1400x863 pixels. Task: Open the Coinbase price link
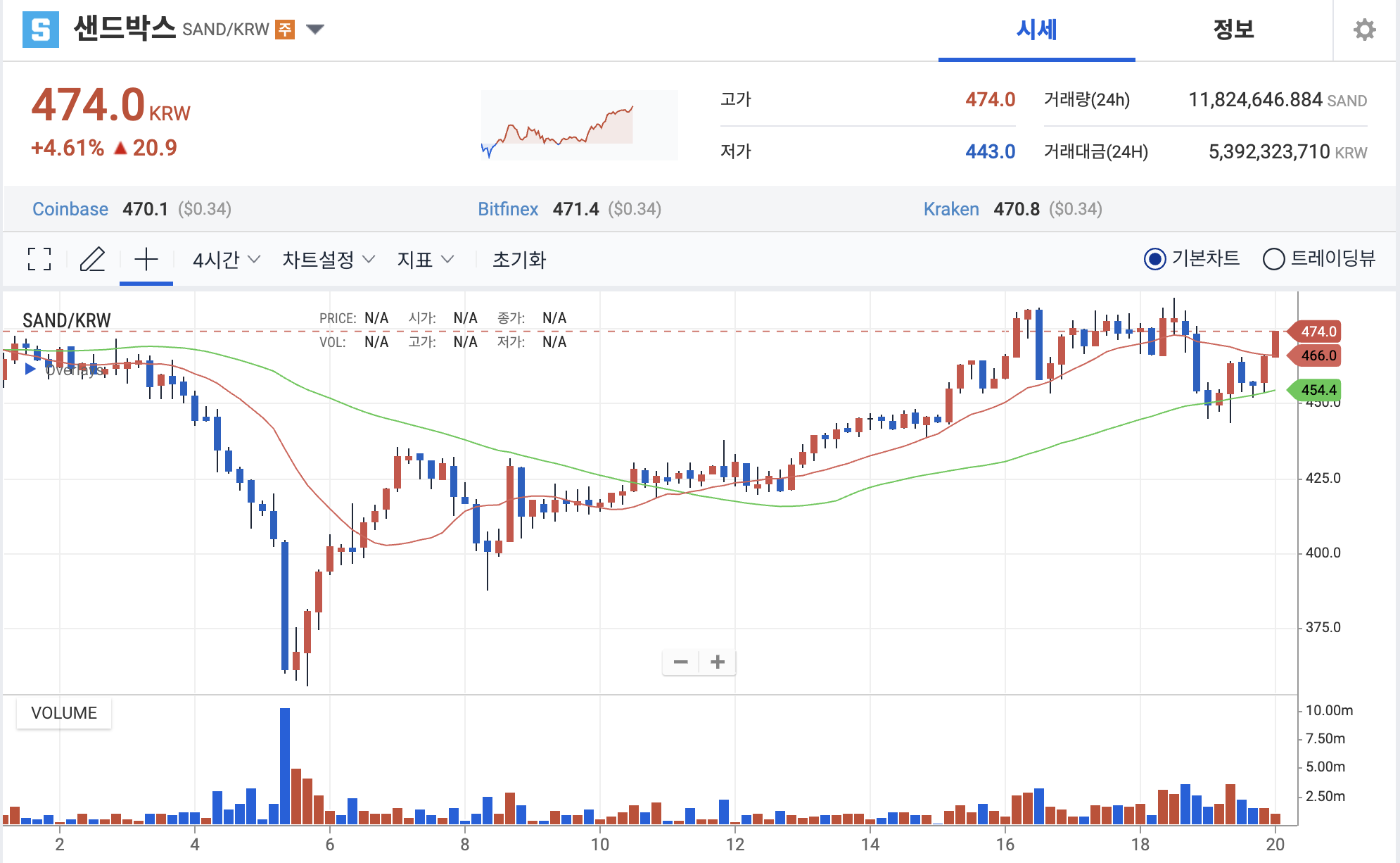tap(70, 209)
